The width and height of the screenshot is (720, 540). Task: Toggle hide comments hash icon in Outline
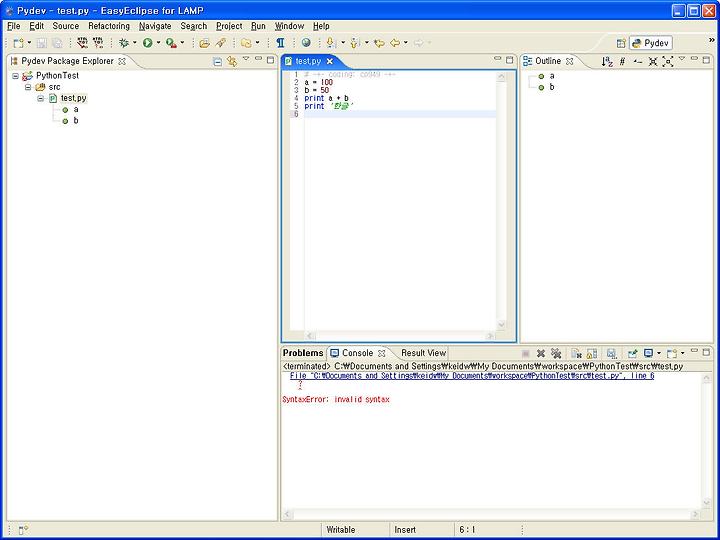pyautogui.click(x=622, y=61)
